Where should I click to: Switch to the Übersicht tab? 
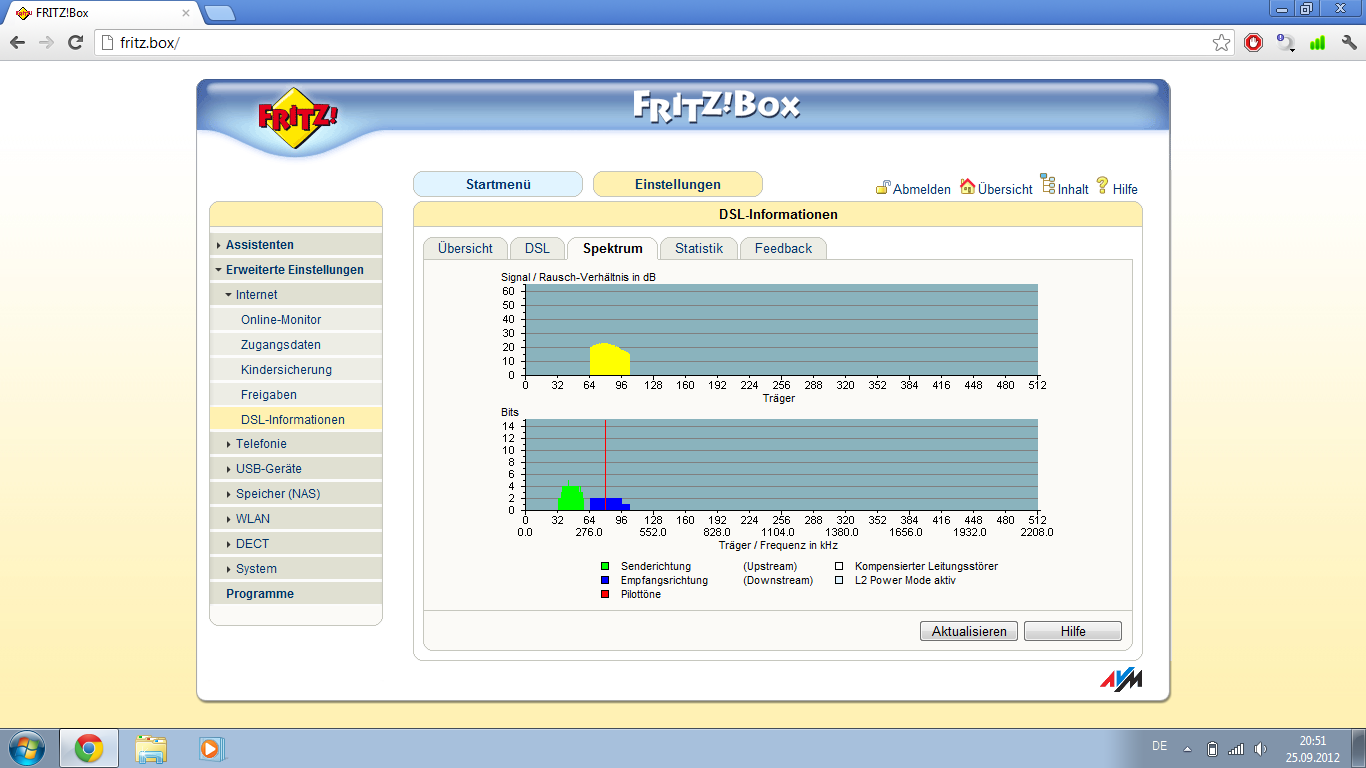click(465, 249)
